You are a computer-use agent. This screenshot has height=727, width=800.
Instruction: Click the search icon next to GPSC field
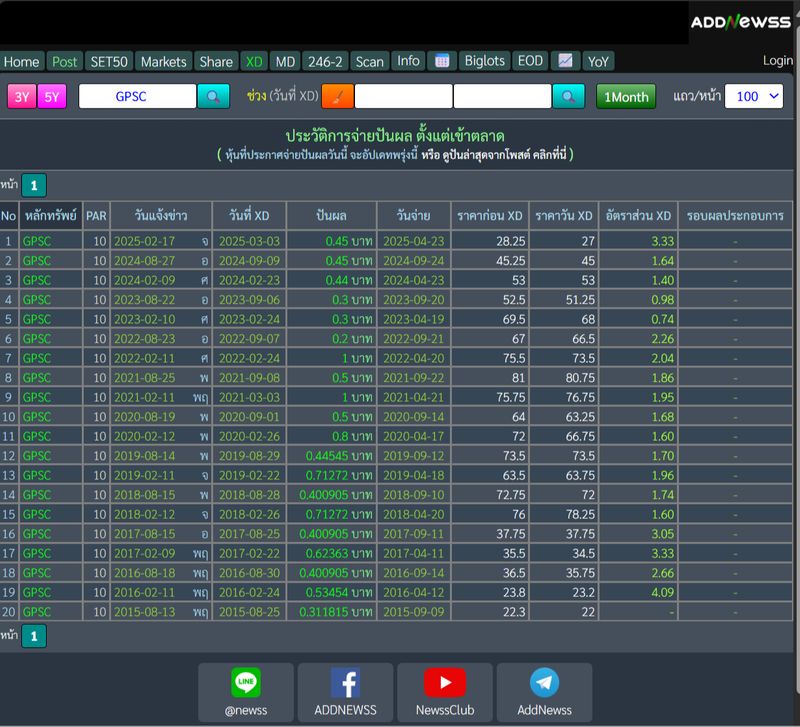[213, 96]
